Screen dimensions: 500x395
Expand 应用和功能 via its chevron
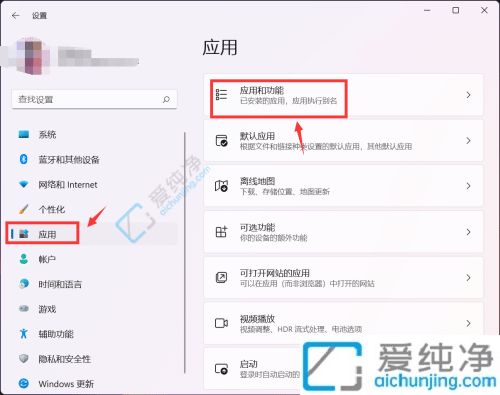point(468,95)
